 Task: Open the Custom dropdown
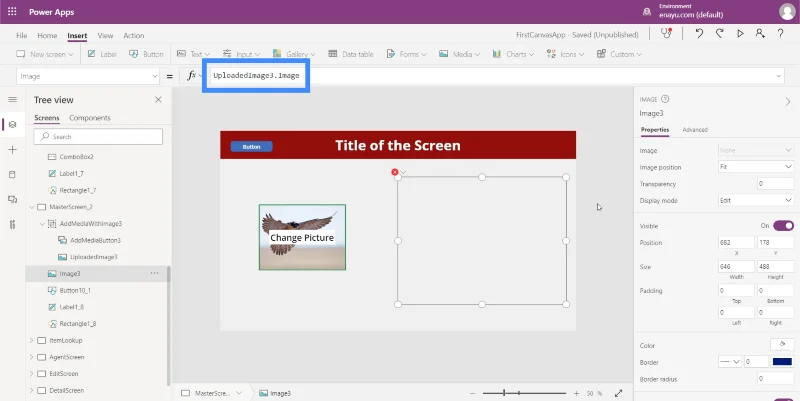pyautogui.click(x=619, y=54)
